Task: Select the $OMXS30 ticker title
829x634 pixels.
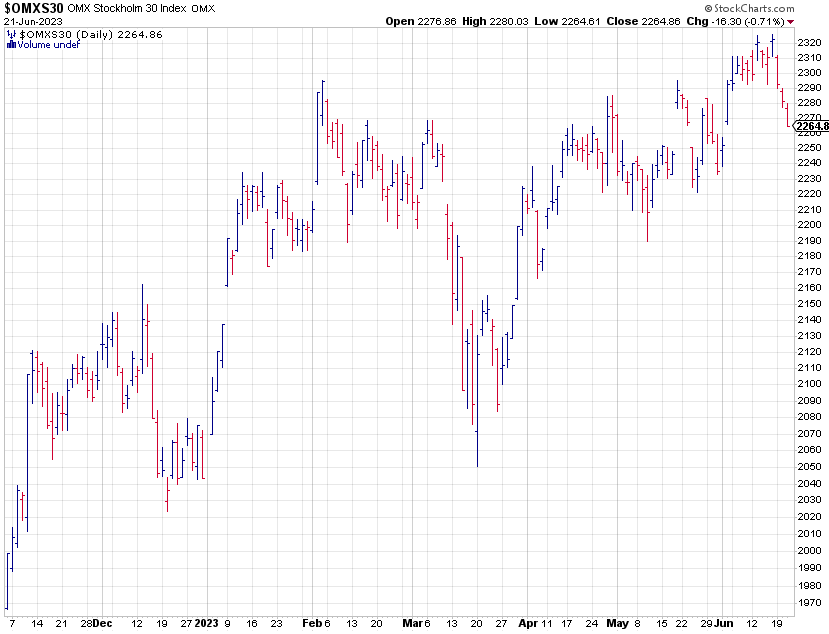Action: [x=34, y=8]
